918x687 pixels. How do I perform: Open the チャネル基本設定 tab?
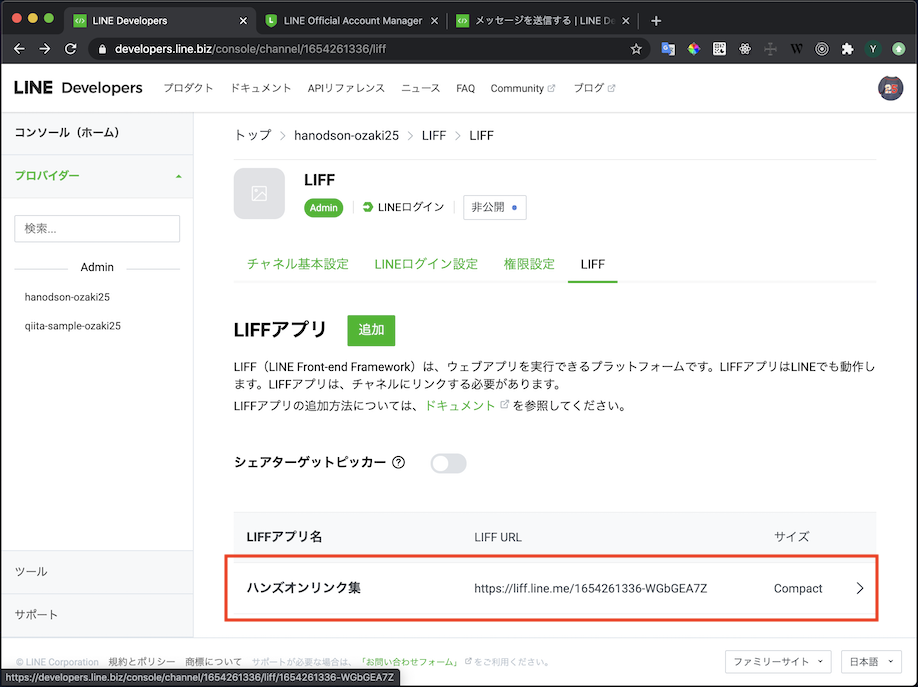coord(298,264)
